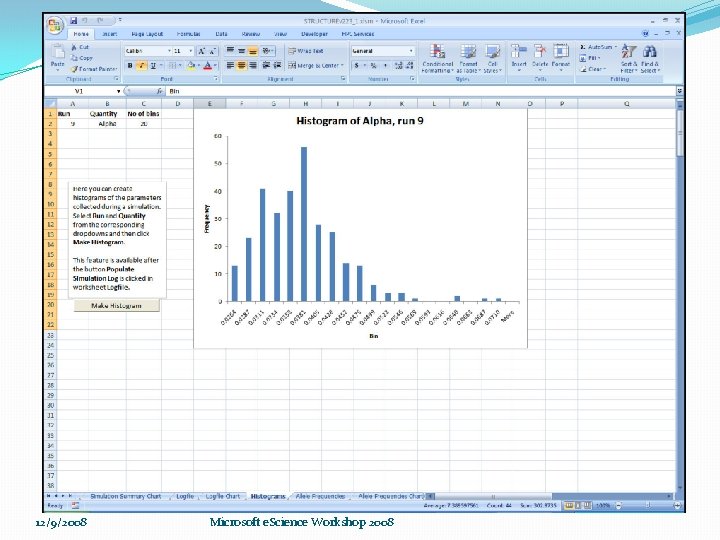The image size is (720, 540).
Task: Switch to Simulation Summary Chart sheet tab
Action: pos(126,496)
